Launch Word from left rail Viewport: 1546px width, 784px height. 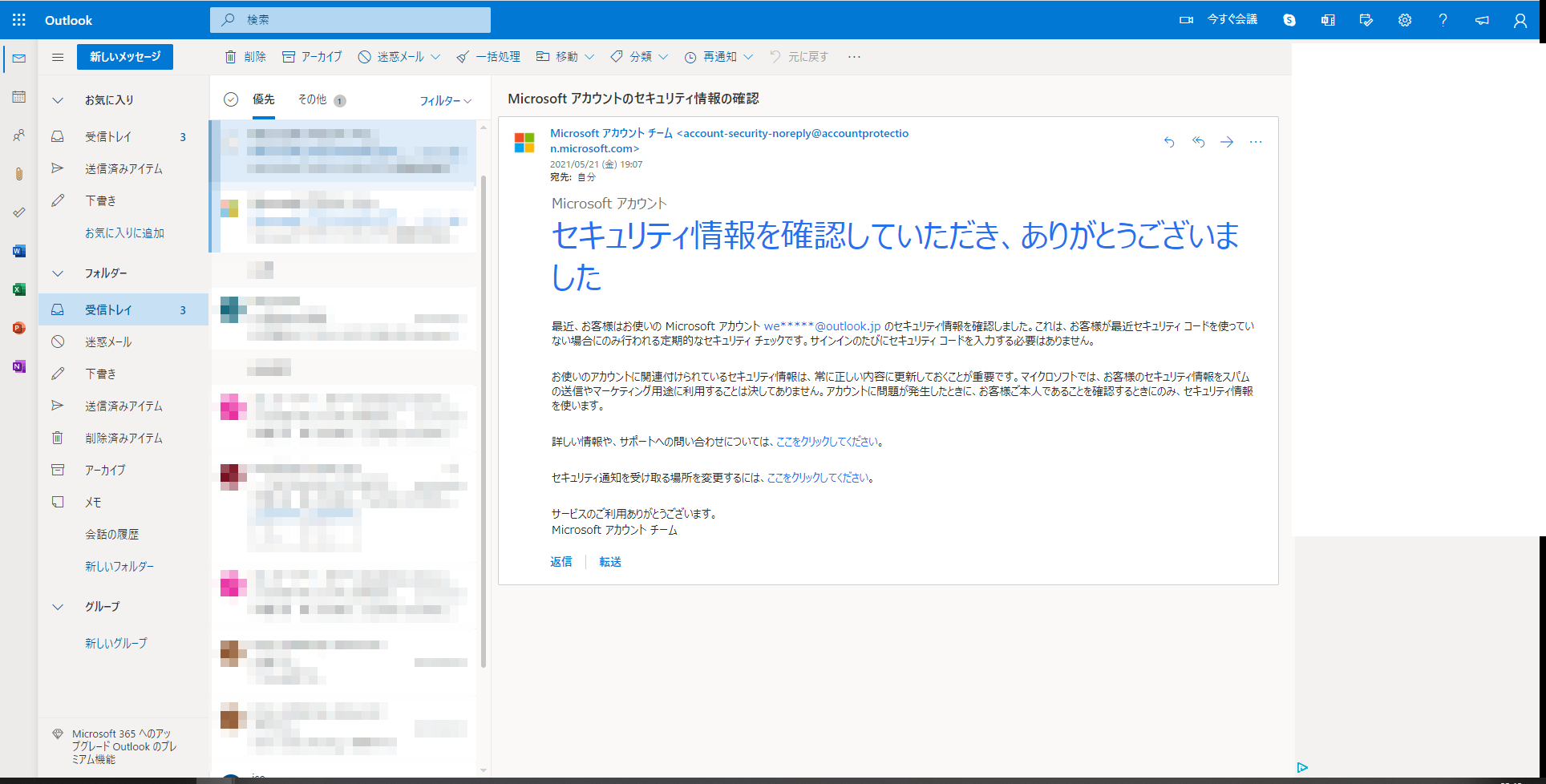(19, 251)
